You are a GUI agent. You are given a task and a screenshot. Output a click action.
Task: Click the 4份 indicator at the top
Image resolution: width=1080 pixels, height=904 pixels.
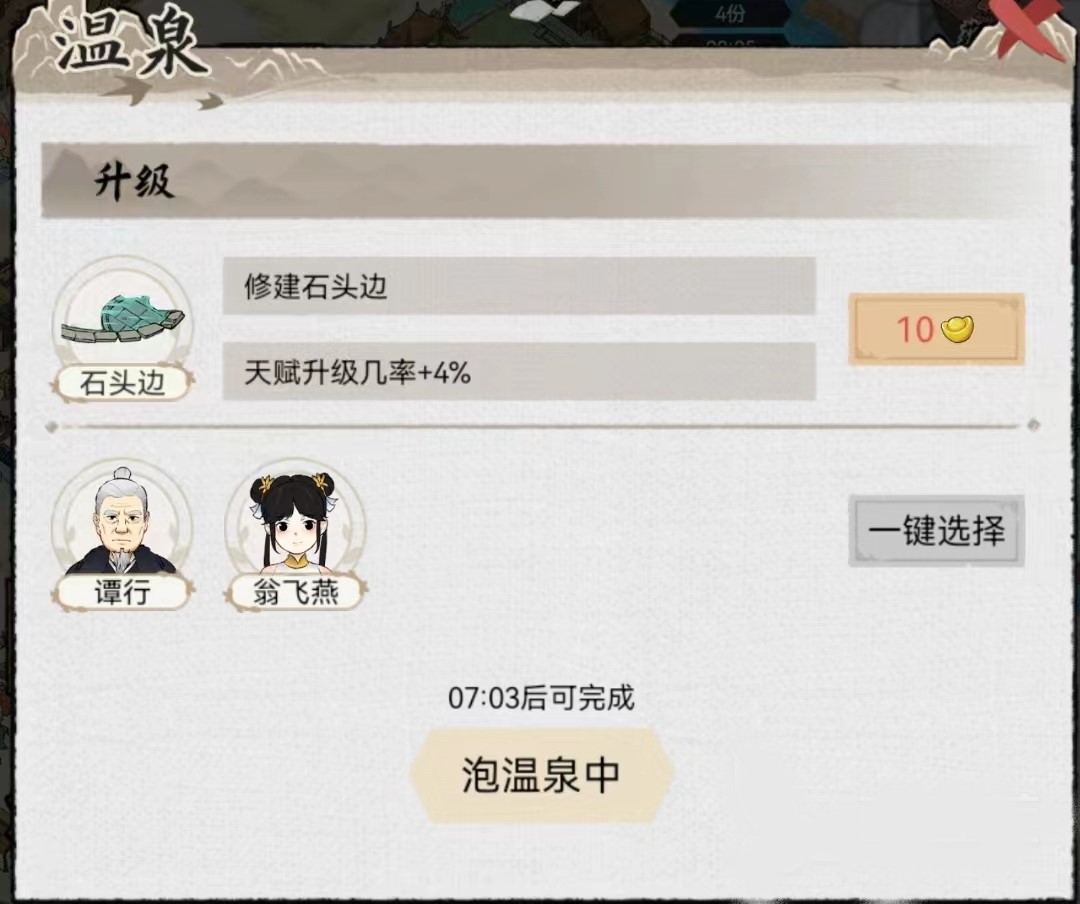pos(730,14)
